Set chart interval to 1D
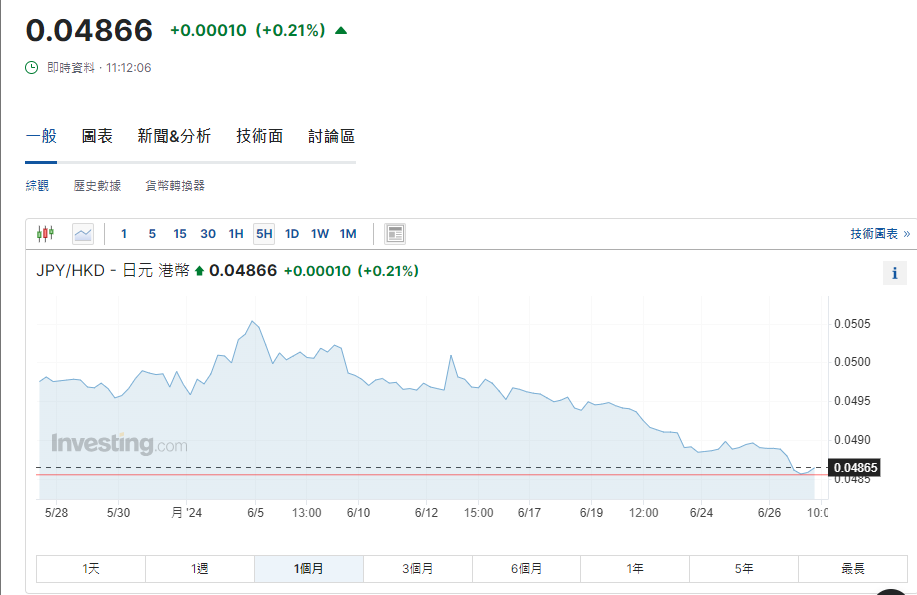Screen dimensions: 917x595 (x=292, y=234)
